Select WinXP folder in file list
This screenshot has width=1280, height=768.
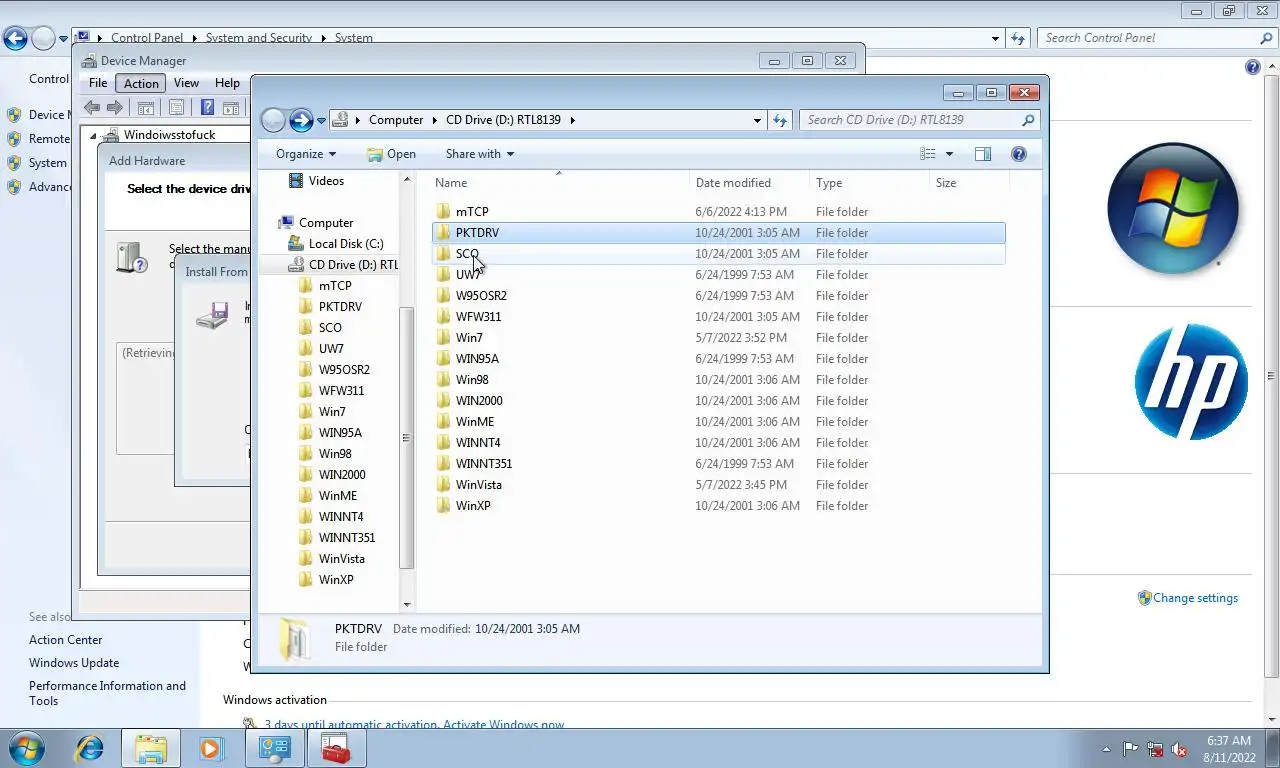[718, 506]
